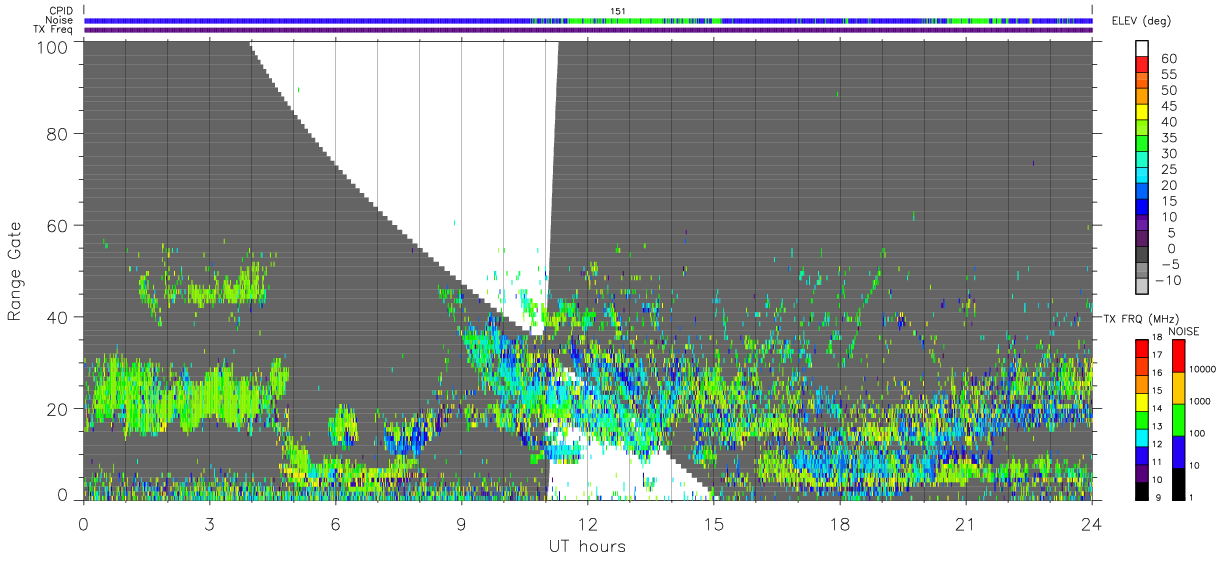Click the x-axis tick label 3

click(x=209, y=524)
